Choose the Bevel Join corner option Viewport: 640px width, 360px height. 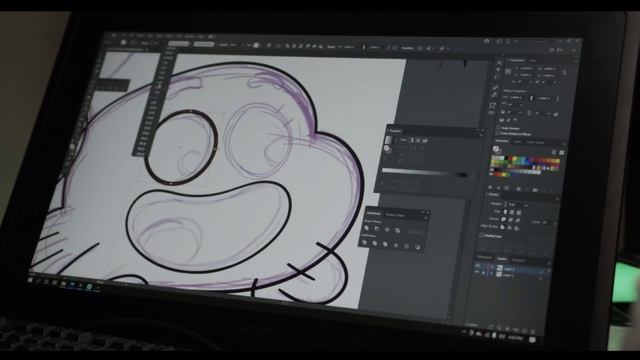click(x=518, y=220)
